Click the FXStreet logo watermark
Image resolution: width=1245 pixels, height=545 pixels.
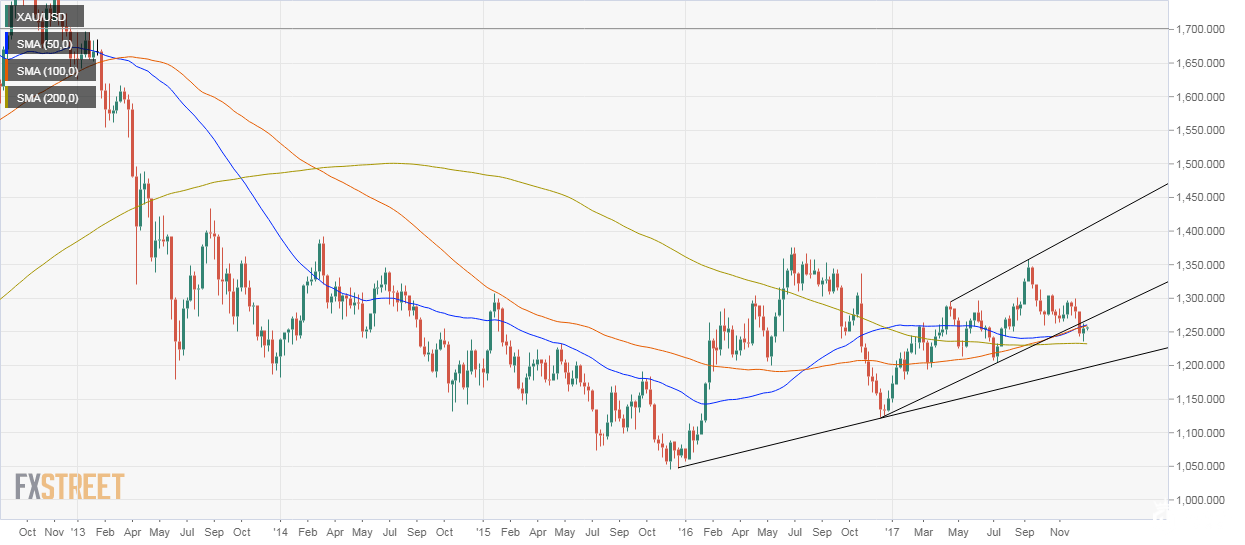[x=70, y=487]
